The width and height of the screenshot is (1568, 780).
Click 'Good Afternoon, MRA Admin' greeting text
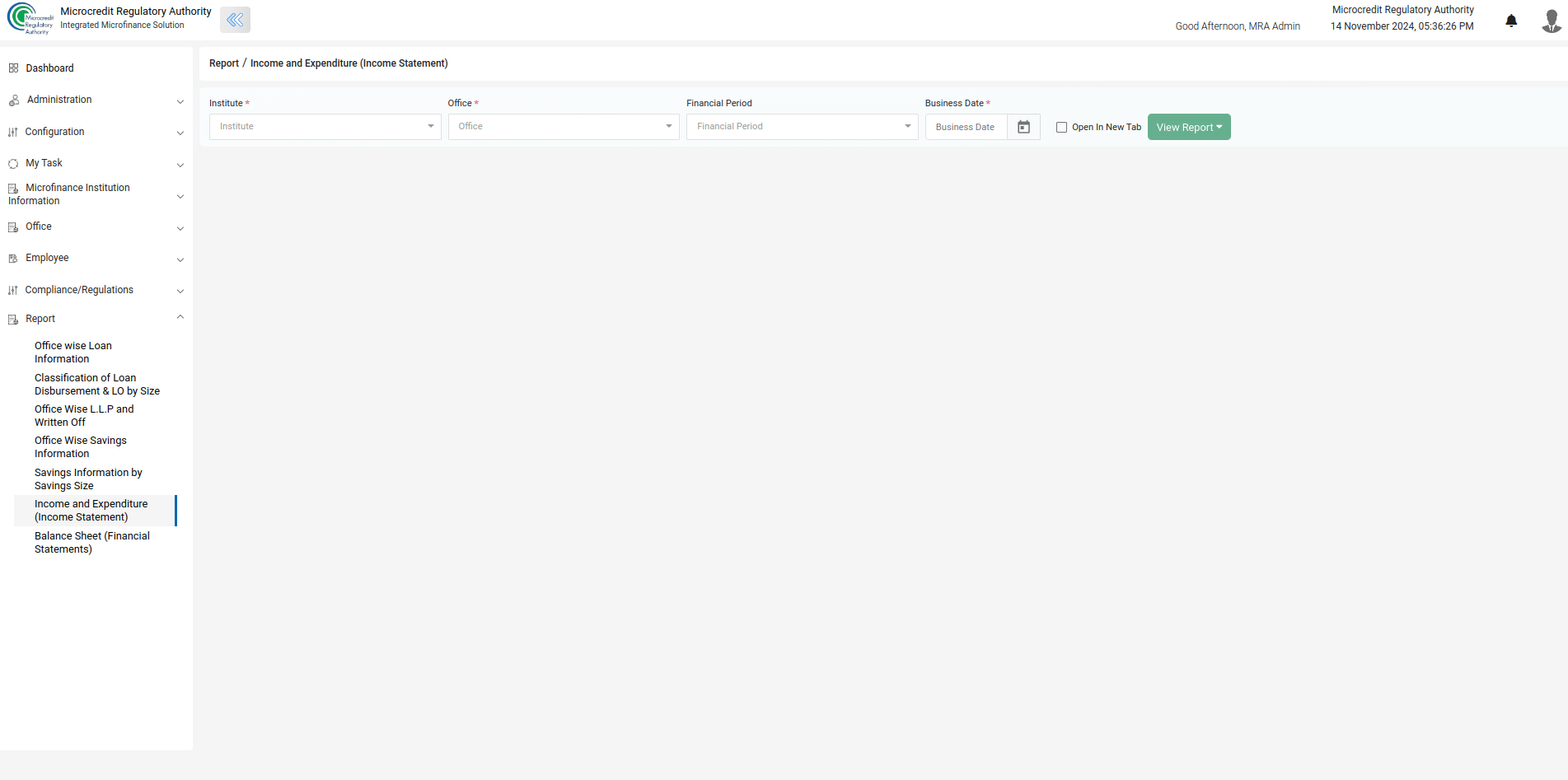coord(1238,26)
